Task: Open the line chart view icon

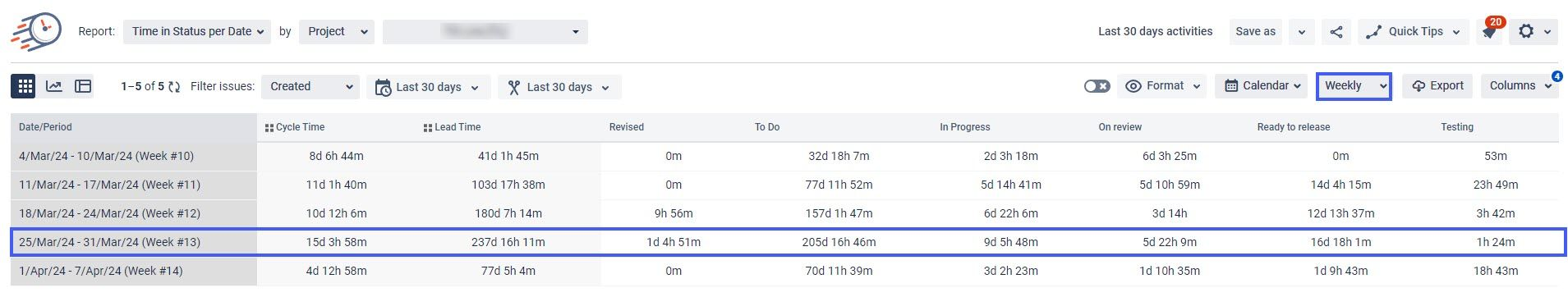Action: [54, 86]
